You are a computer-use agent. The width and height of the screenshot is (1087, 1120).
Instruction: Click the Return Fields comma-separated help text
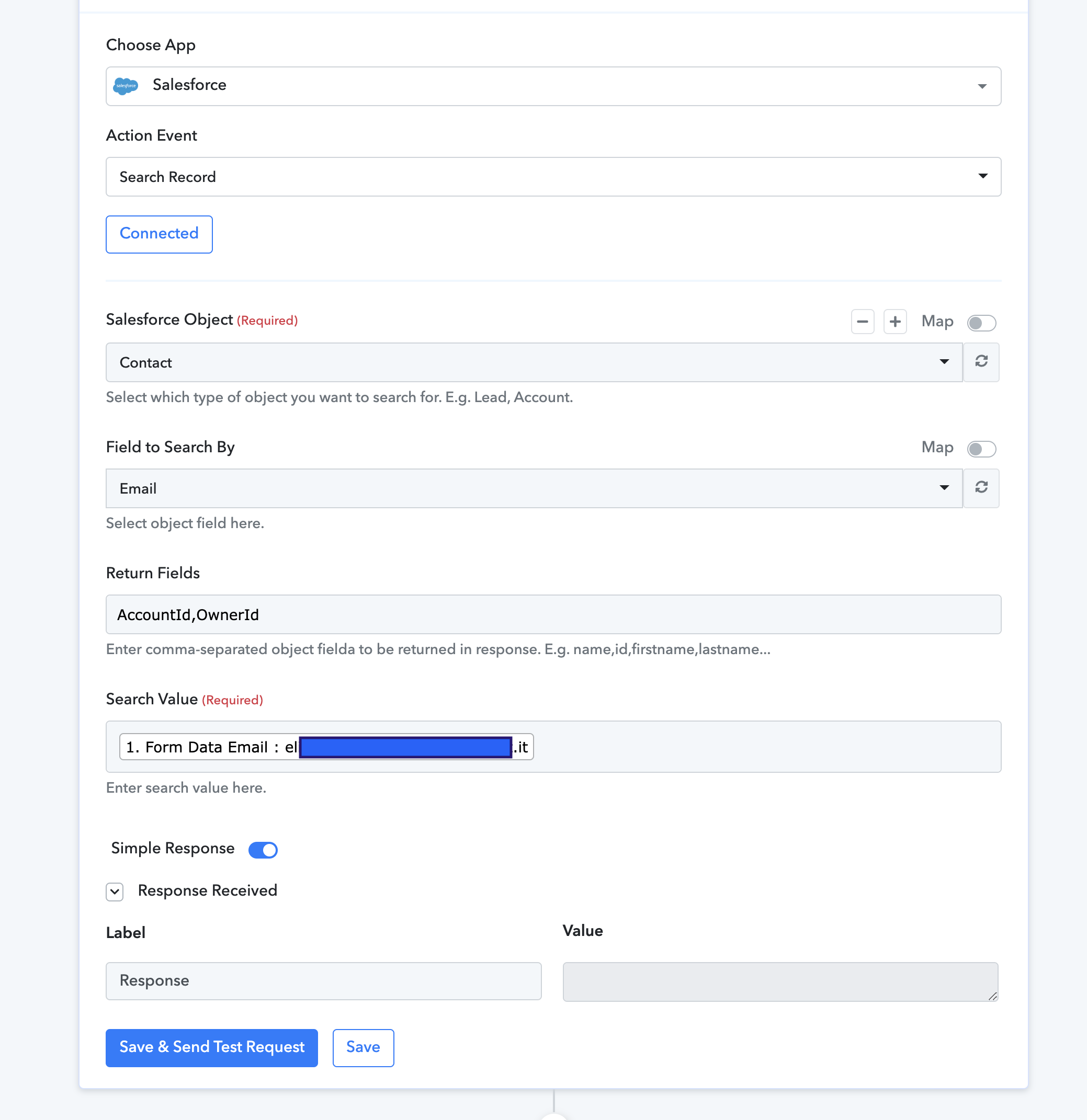tap(438, 650)
